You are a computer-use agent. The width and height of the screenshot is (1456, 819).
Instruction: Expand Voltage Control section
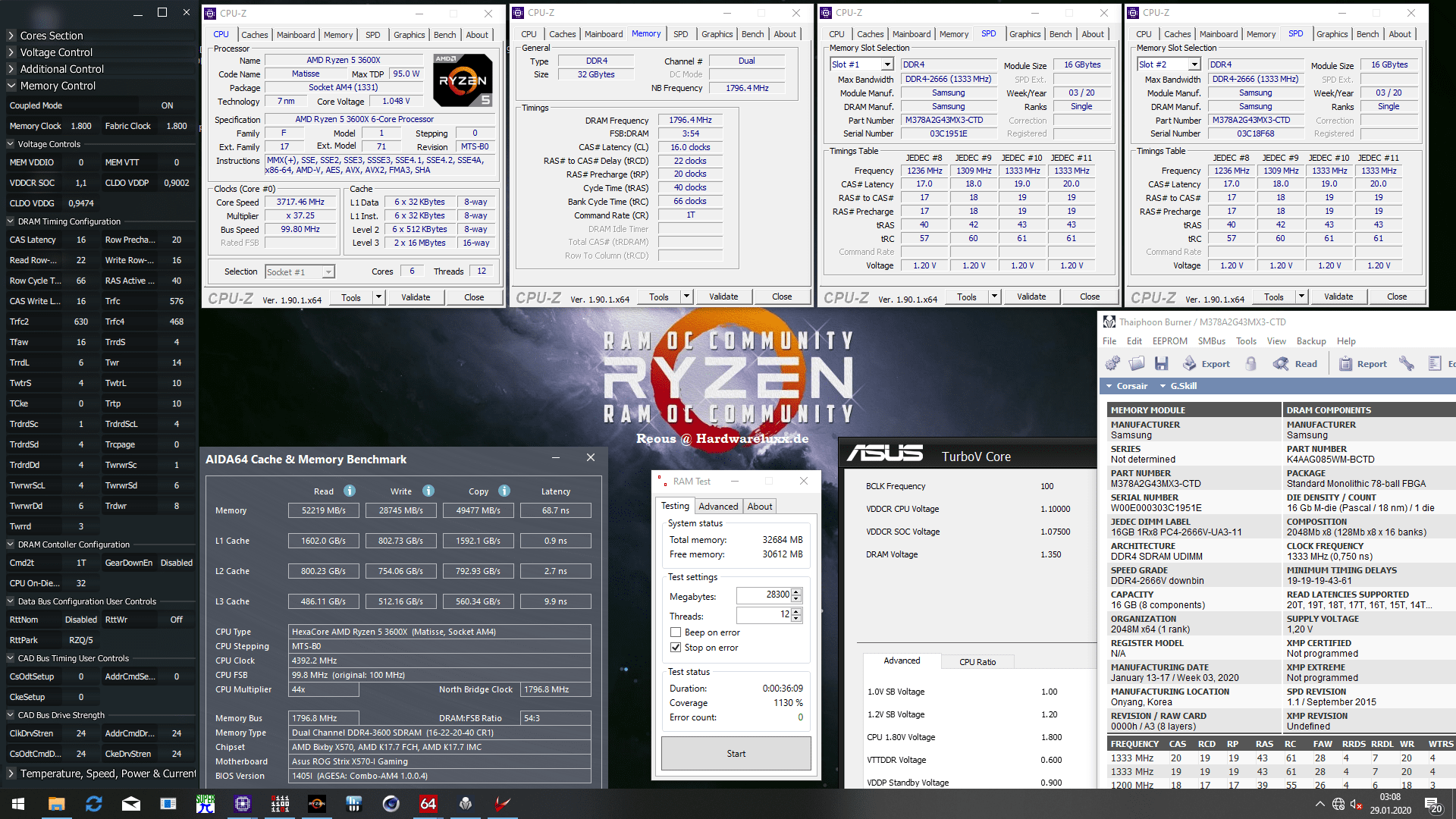[x=11, y=52]
